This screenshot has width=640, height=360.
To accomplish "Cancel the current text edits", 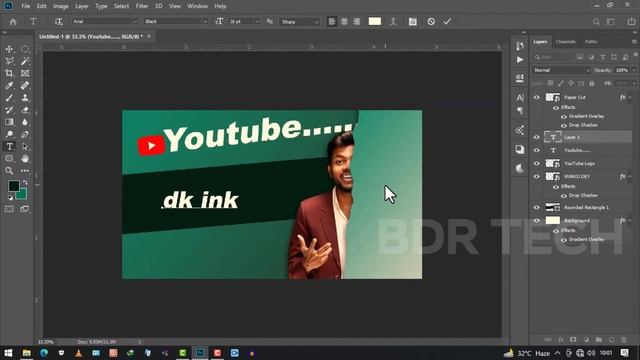I will coord(431,22).
